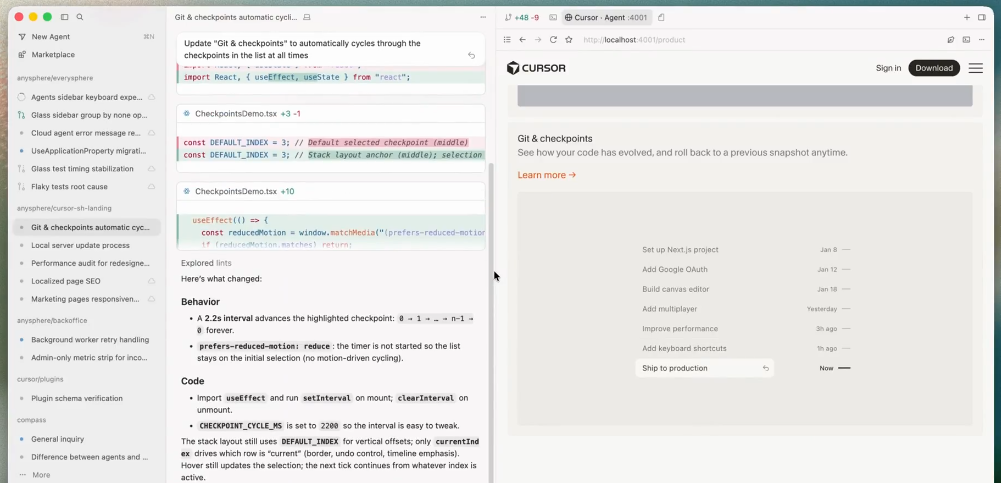Click the browser reload icon
Screen dimensions: 1001x483
[553, 40]
